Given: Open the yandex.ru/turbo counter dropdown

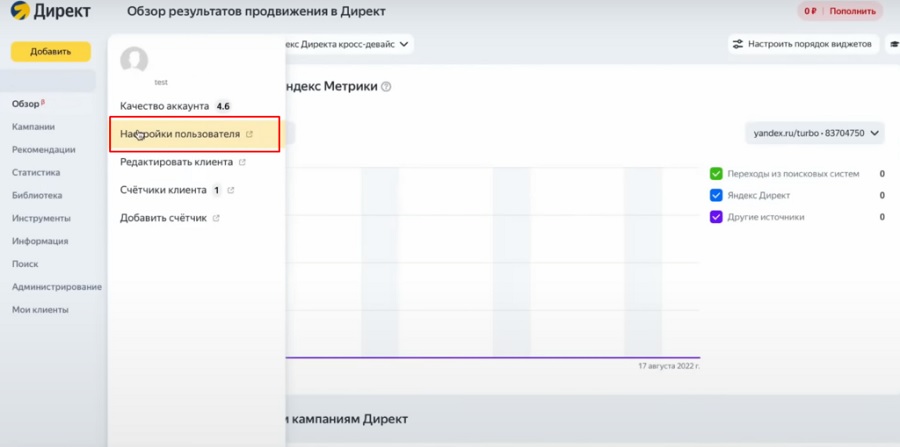Looking at the screenshot, I should tap(814, 133).
